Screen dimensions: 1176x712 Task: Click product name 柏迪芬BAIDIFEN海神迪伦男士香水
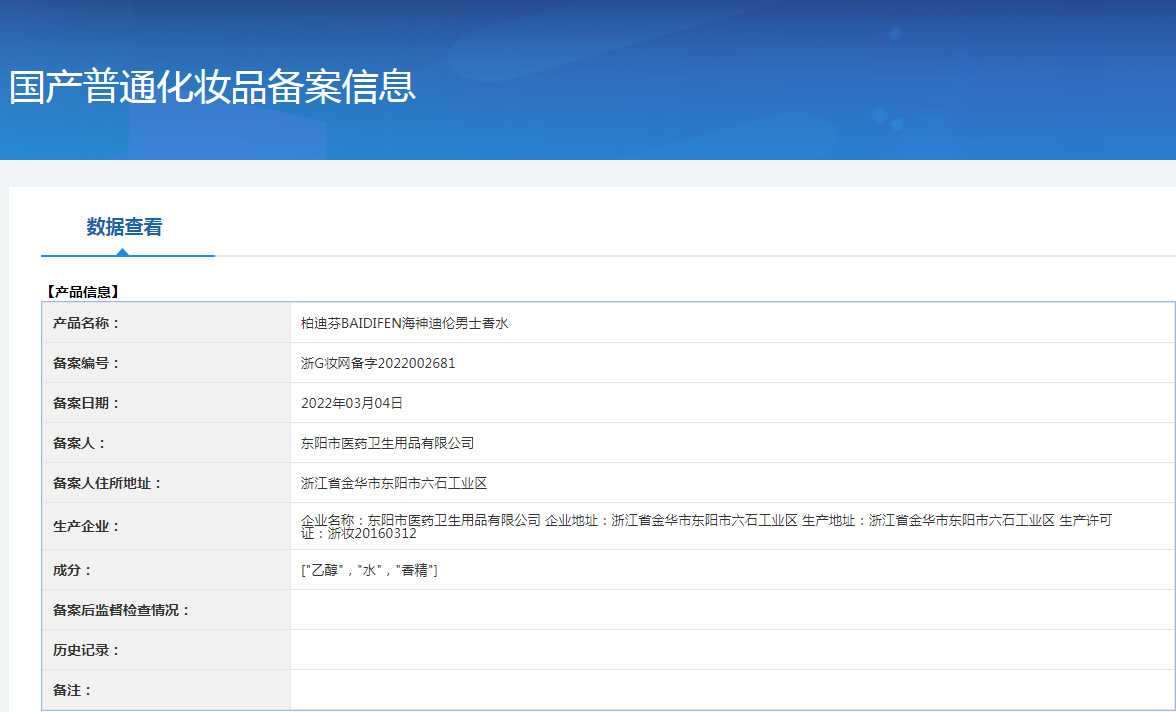pos(405,323)
